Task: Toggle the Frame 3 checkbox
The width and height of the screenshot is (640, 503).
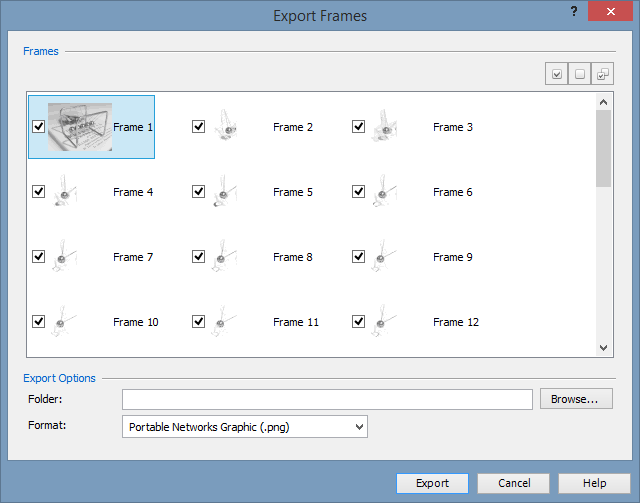Action: [x=358, y=127]
